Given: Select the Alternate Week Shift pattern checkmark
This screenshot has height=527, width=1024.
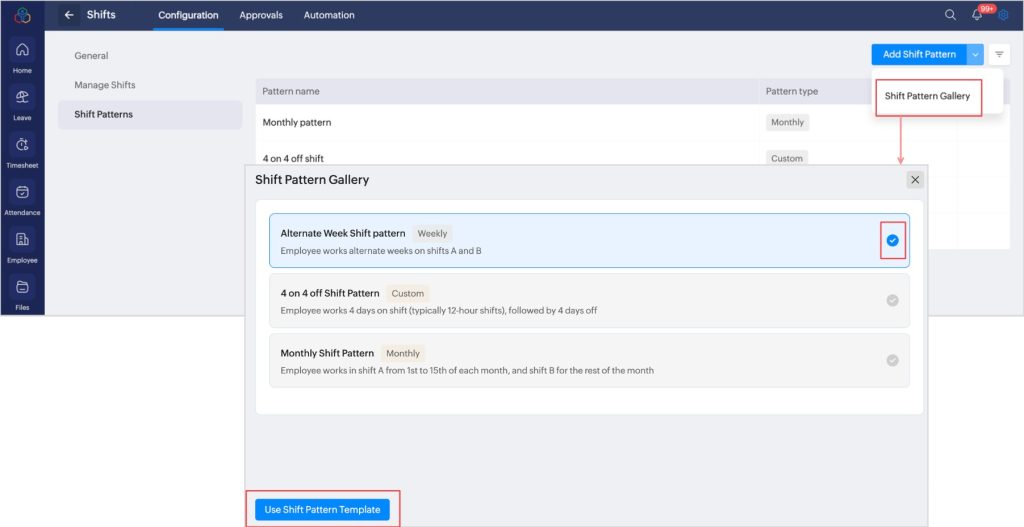Looking at the screenshot, I should [892, 240].
